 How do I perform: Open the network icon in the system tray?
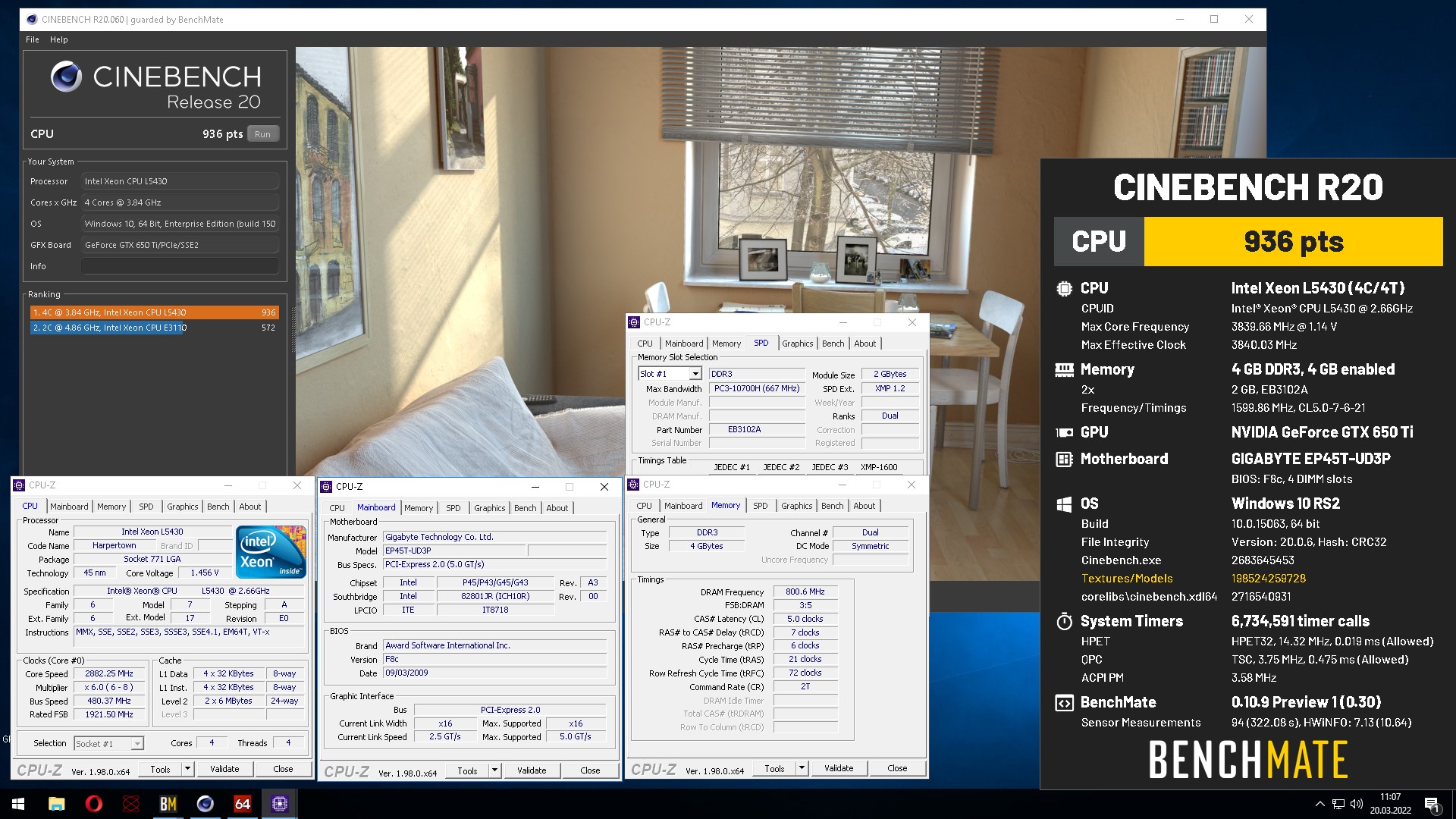1338,804
